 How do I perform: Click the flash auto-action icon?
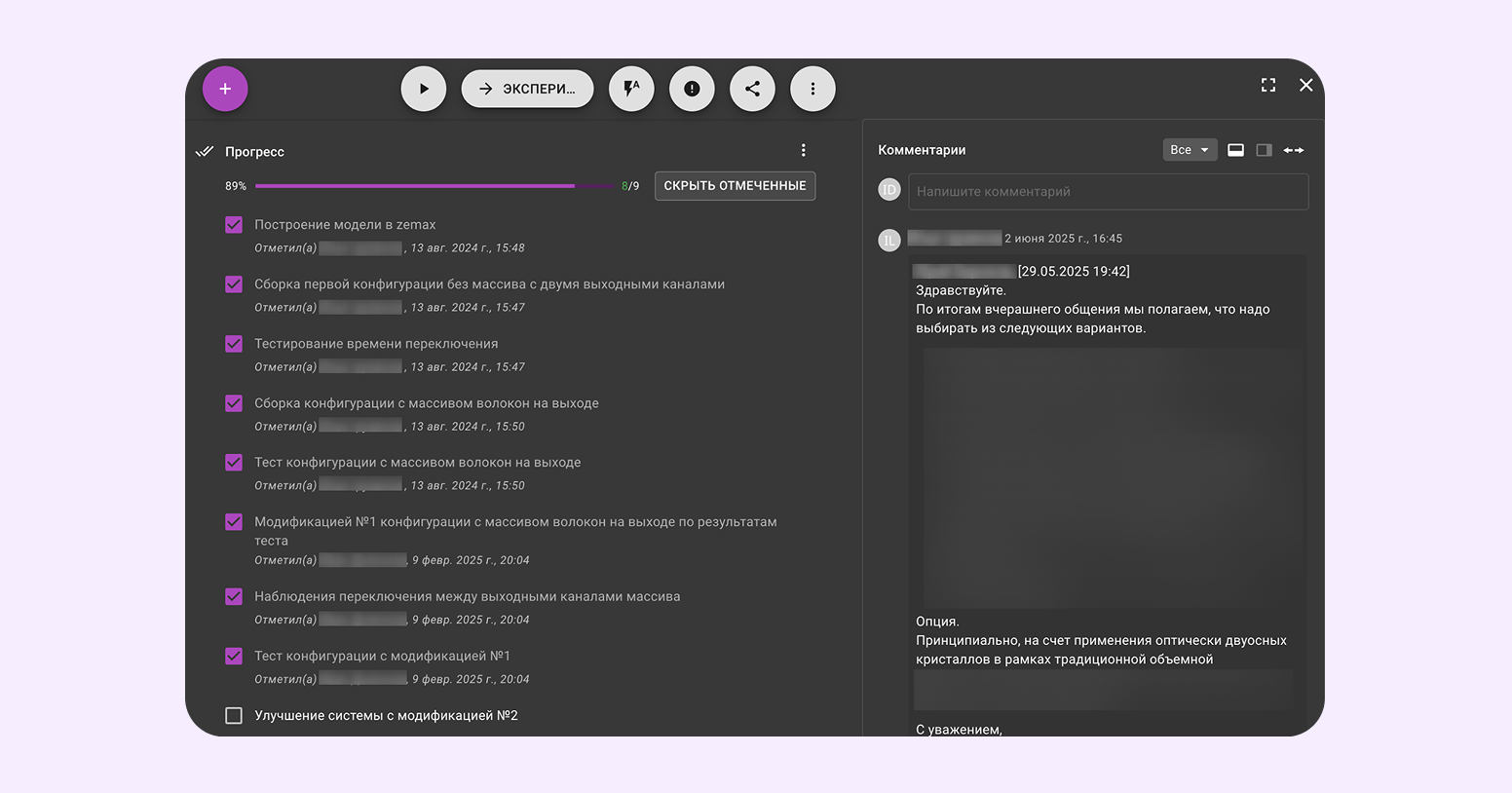tap(631, 89)
